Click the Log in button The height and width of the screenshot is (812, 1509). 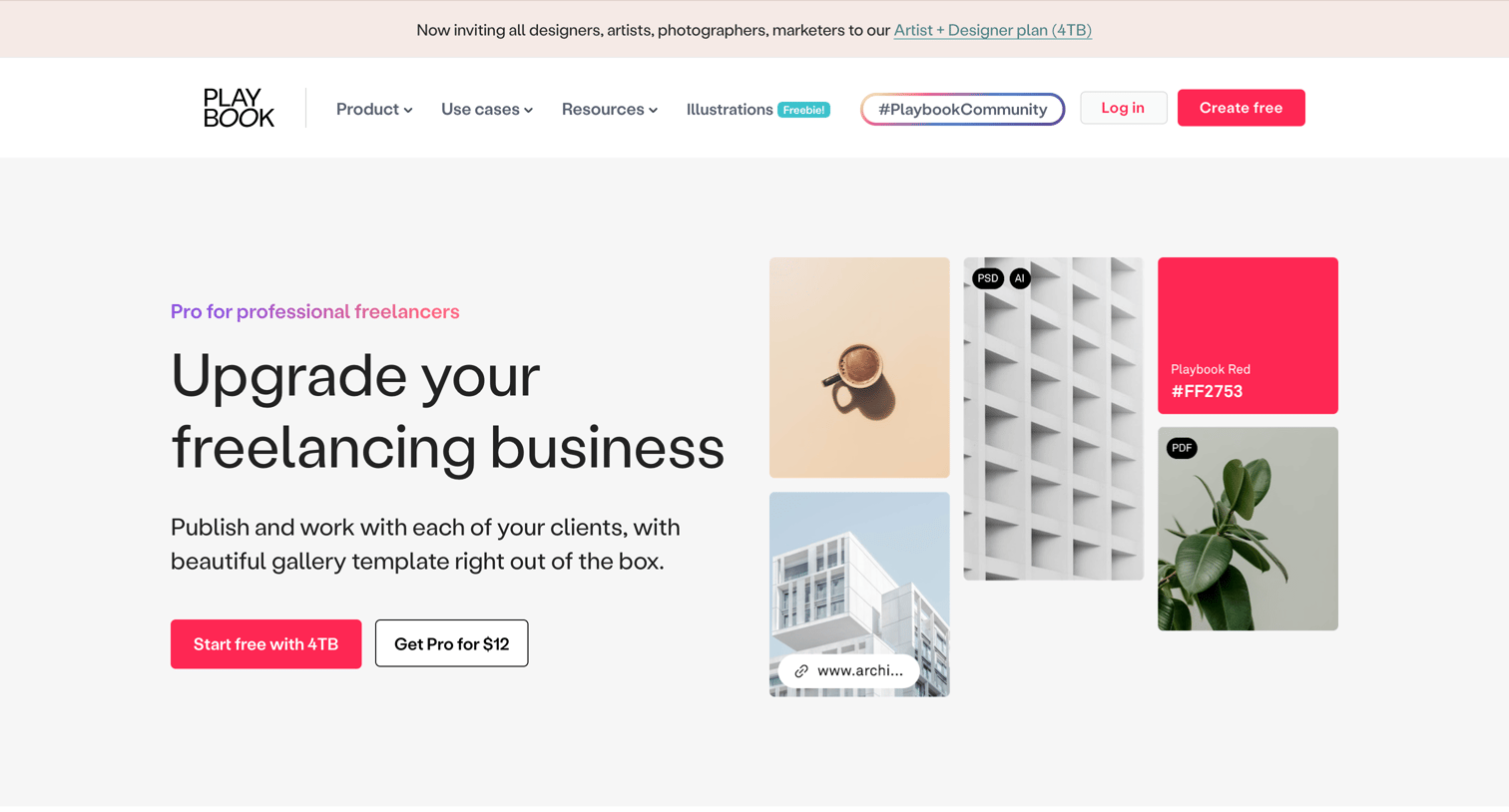point(1123,108)
